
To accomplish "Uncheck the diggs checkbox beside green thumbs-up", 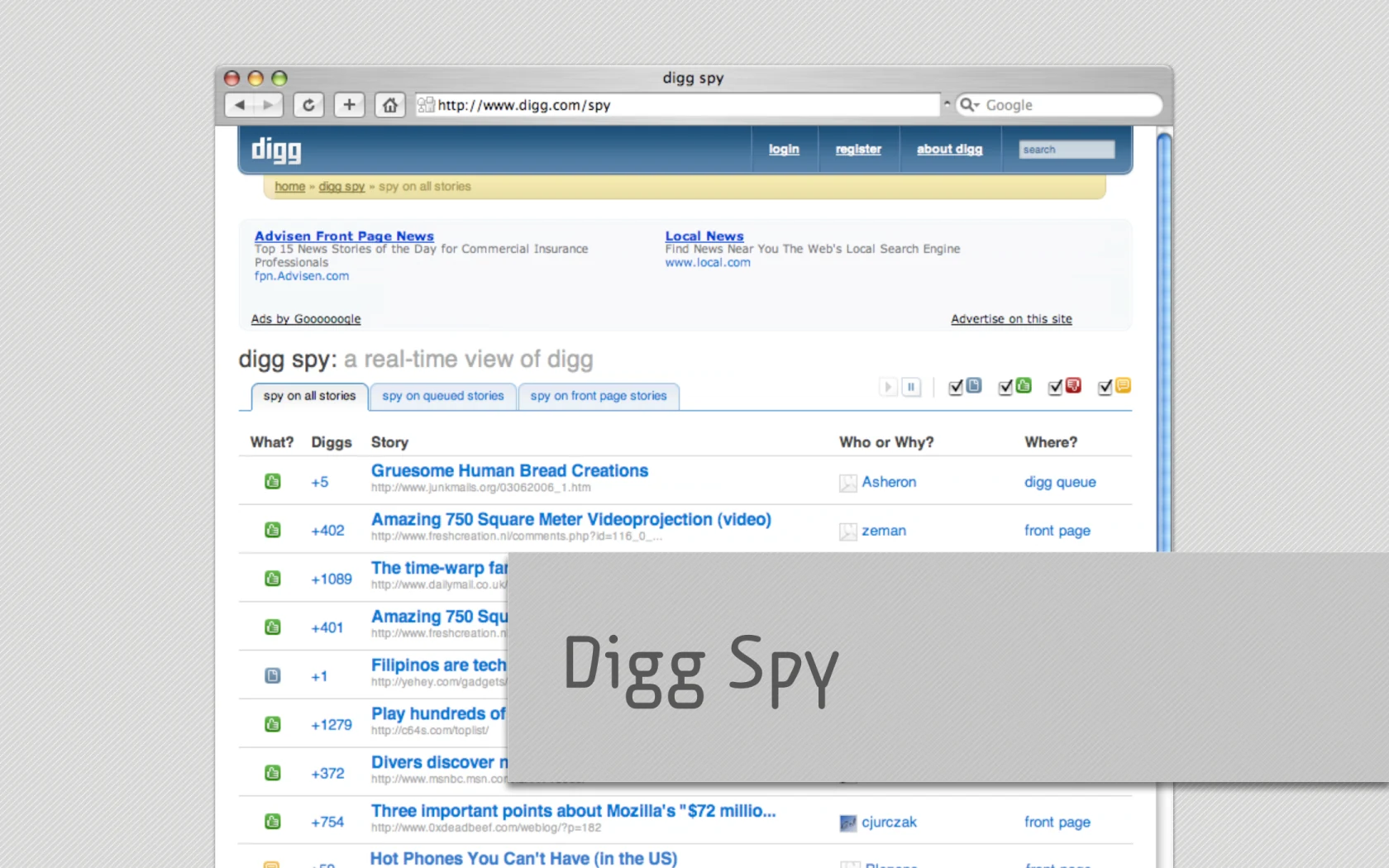I will tap(1005, 387).
